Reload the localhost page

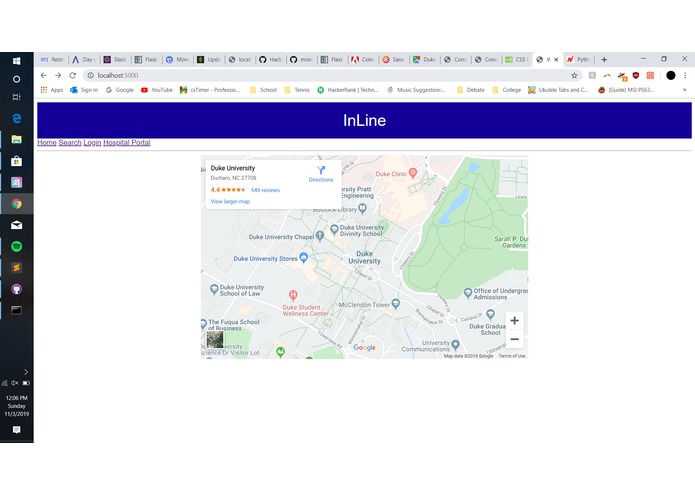click(x=73, y=75)
